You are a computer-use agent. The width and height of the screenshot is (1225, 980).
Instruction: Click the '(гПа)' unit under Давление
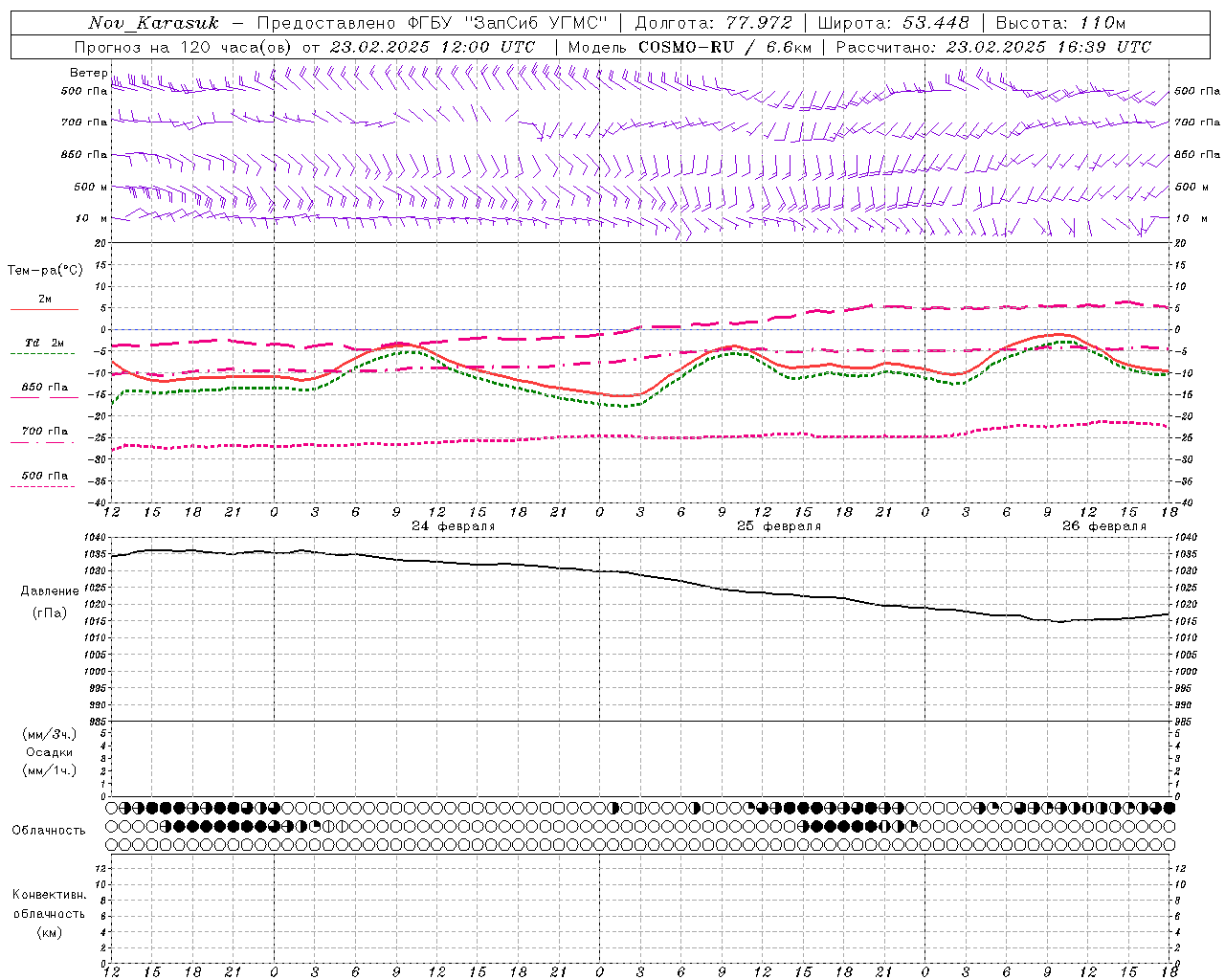click(50, 613)
